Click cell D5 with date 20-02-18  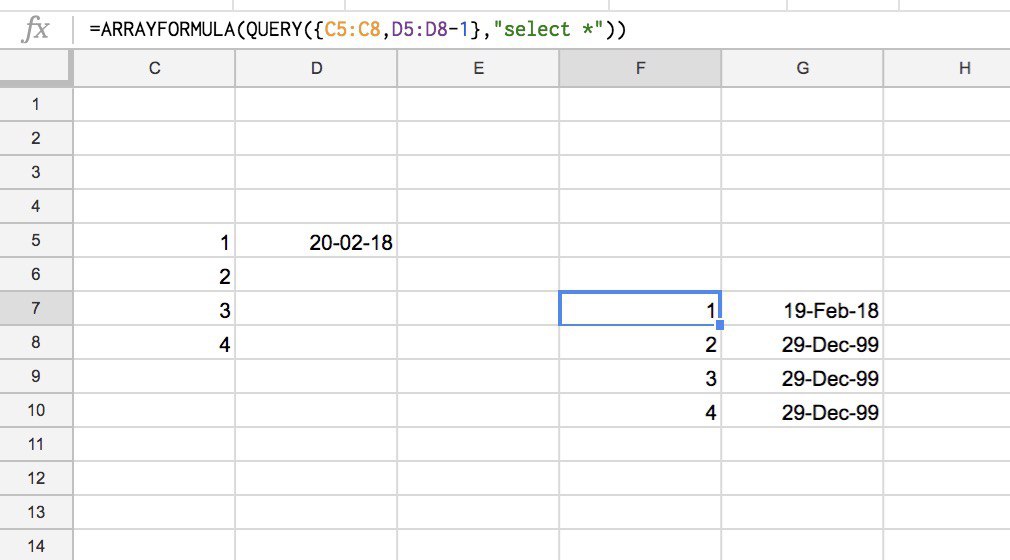pos(316,240)
